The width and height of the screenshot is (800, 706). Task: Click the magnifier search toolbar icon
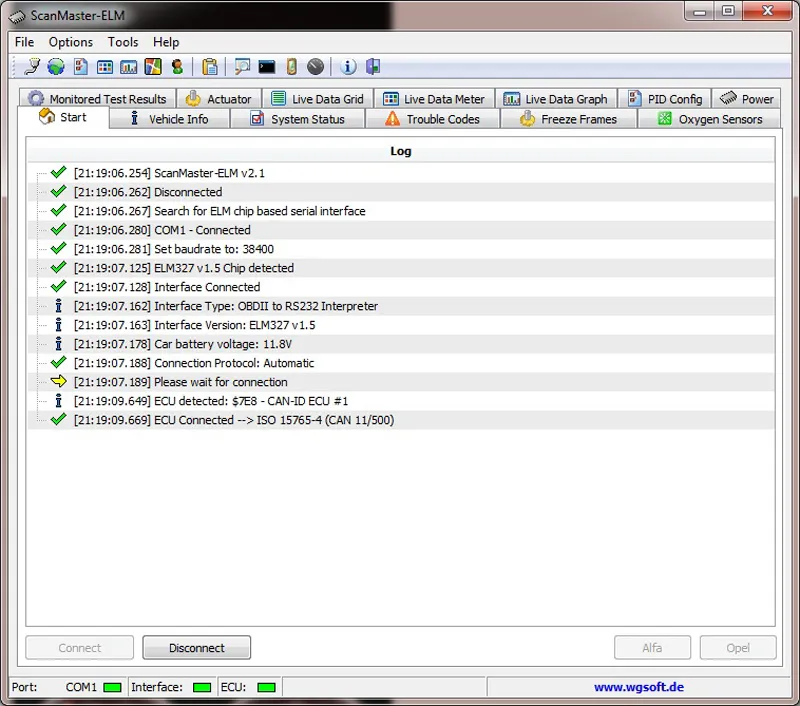point(242,67)
